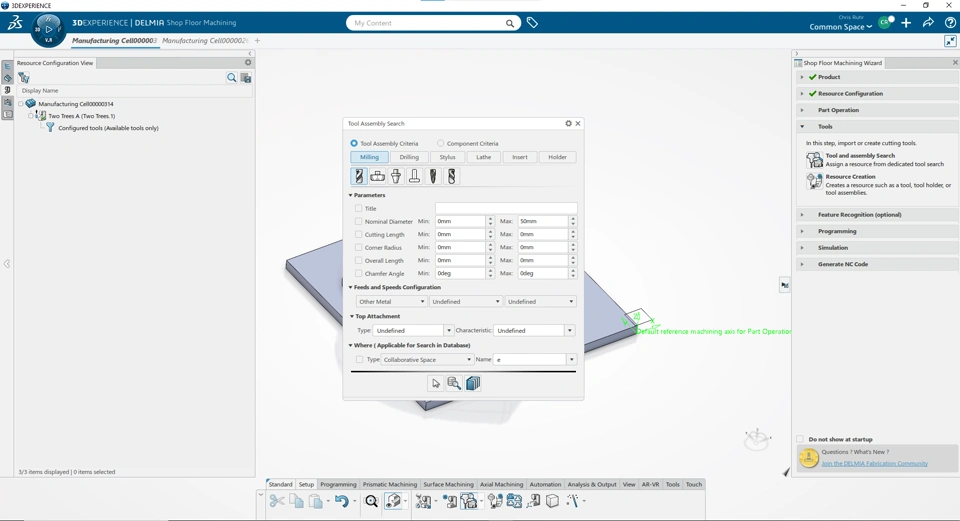
Task: Enable the Cutting Length checkbox
Action: [359, 234]
